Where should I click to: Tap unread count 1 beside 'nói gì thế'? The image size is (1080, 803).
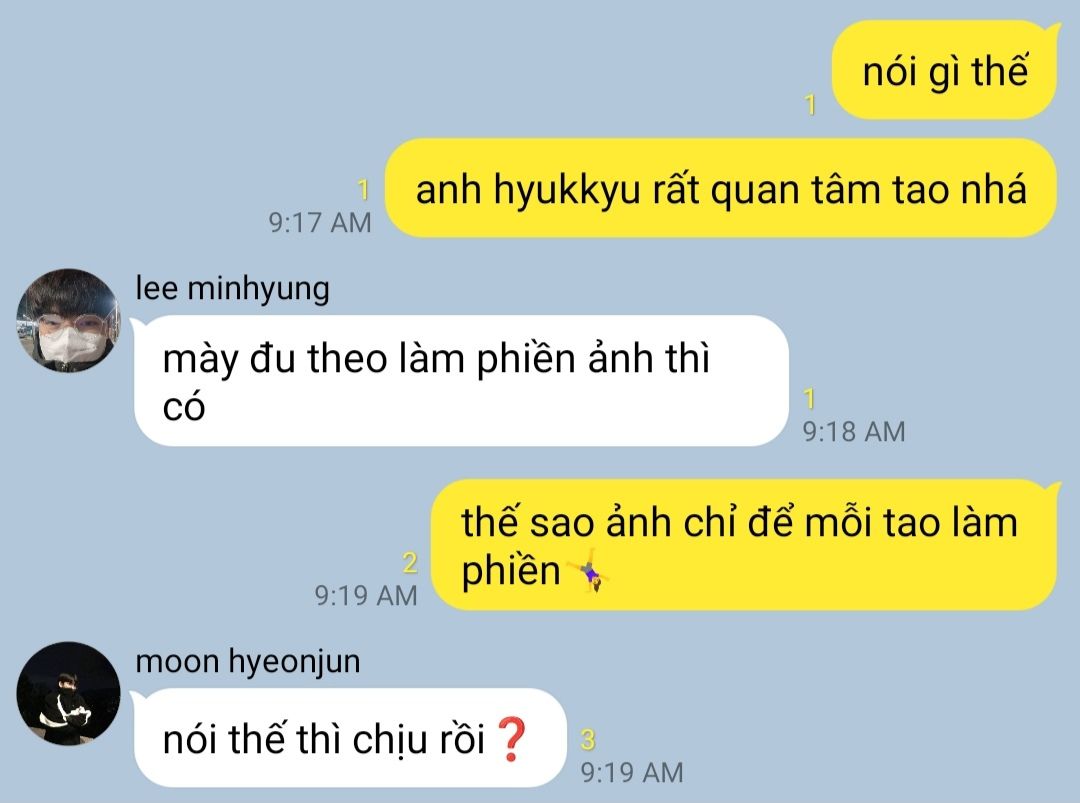810,105
